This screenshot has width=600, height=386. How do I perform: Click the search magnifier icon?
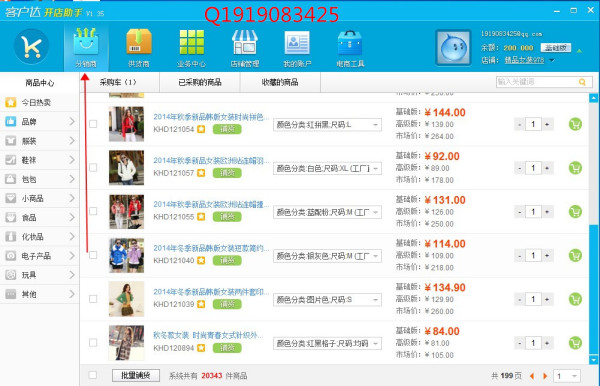click(582, 82)
